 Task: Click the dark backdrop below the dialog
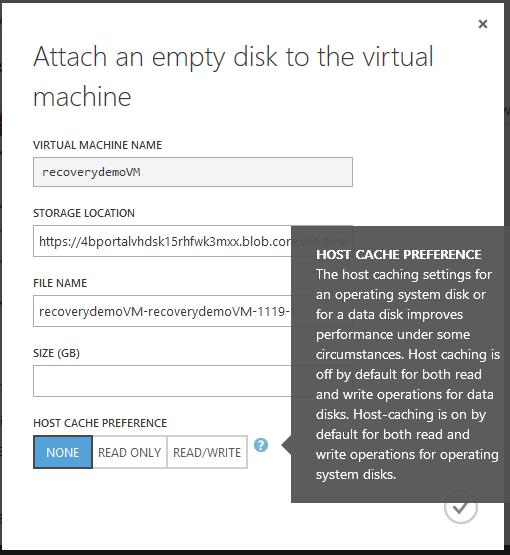point(255,553)
